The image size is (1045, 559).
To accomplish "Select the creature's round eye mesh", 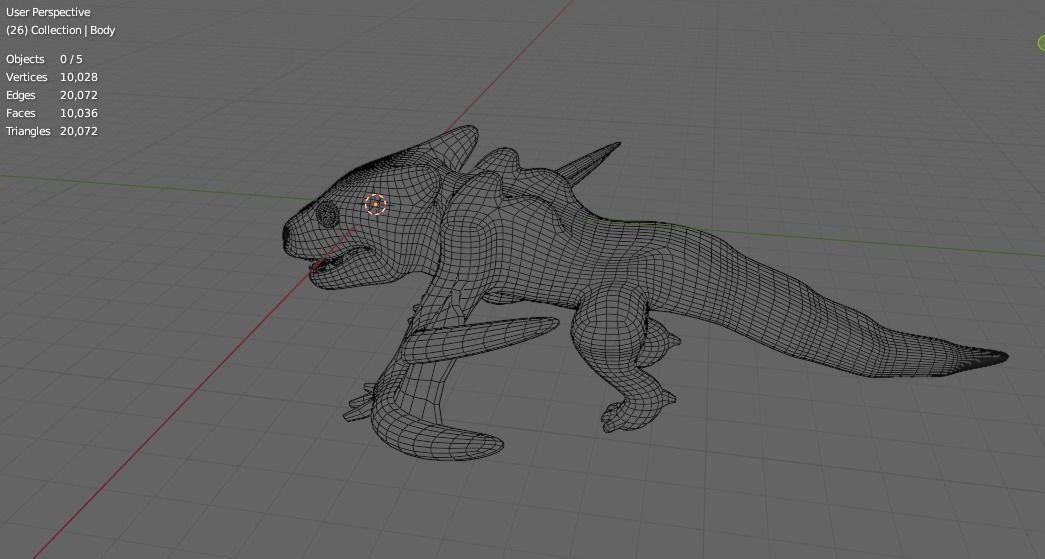I will point(327,214).
